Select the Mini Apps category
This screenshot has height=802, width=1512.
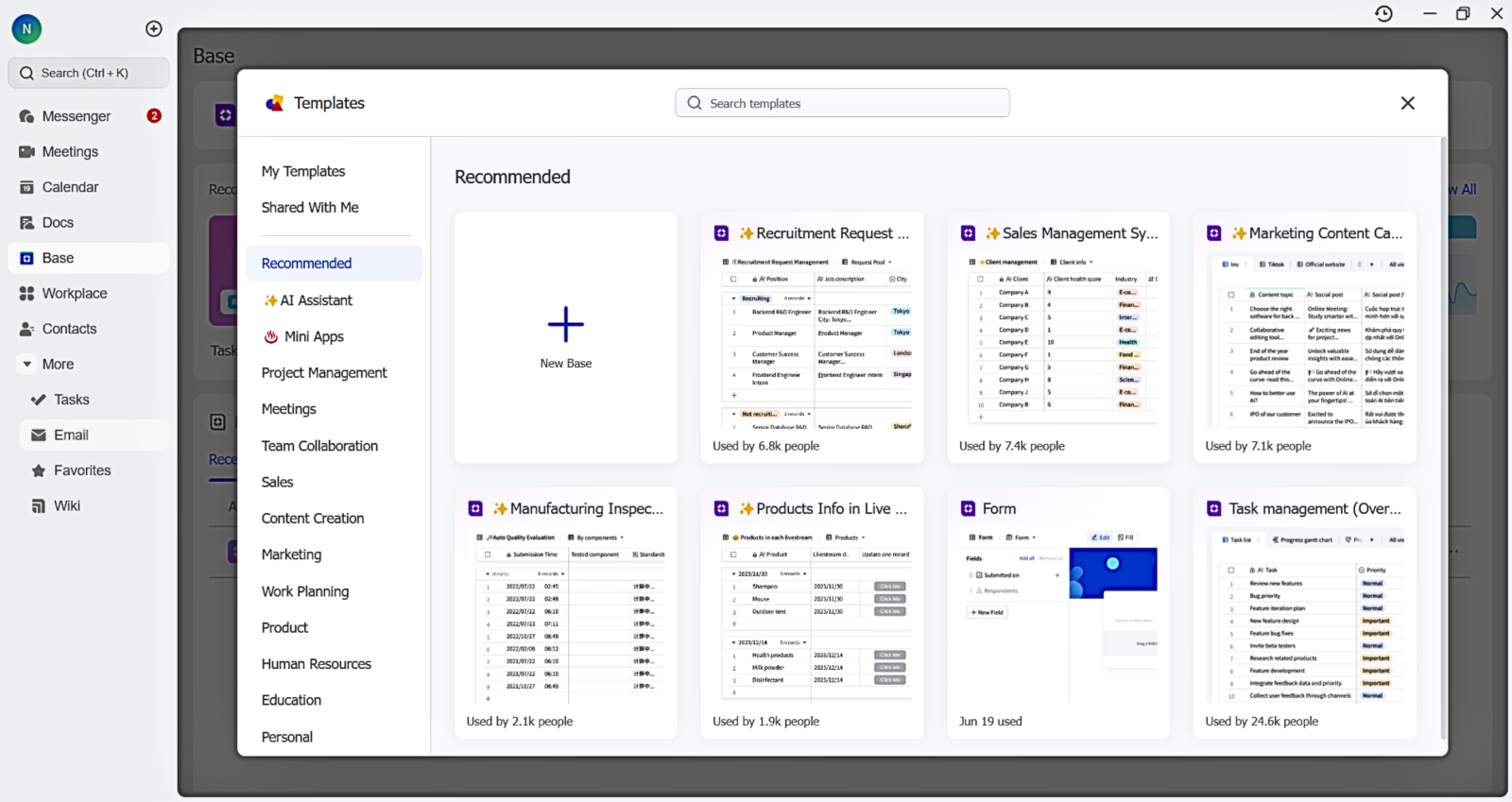pos(314,337)
